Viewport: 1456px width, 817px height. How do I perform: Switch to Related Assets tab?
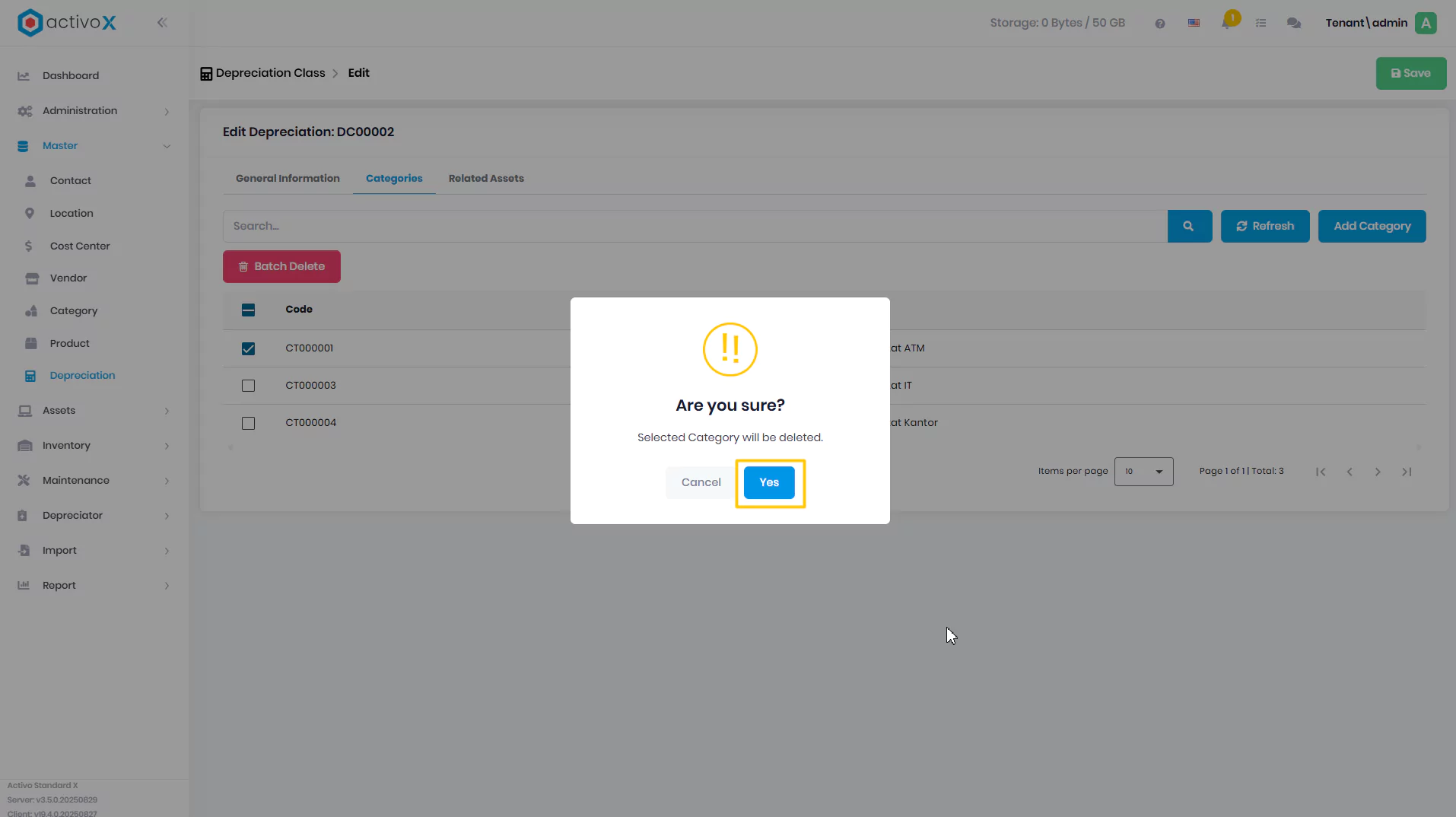[x=486, y=179]
